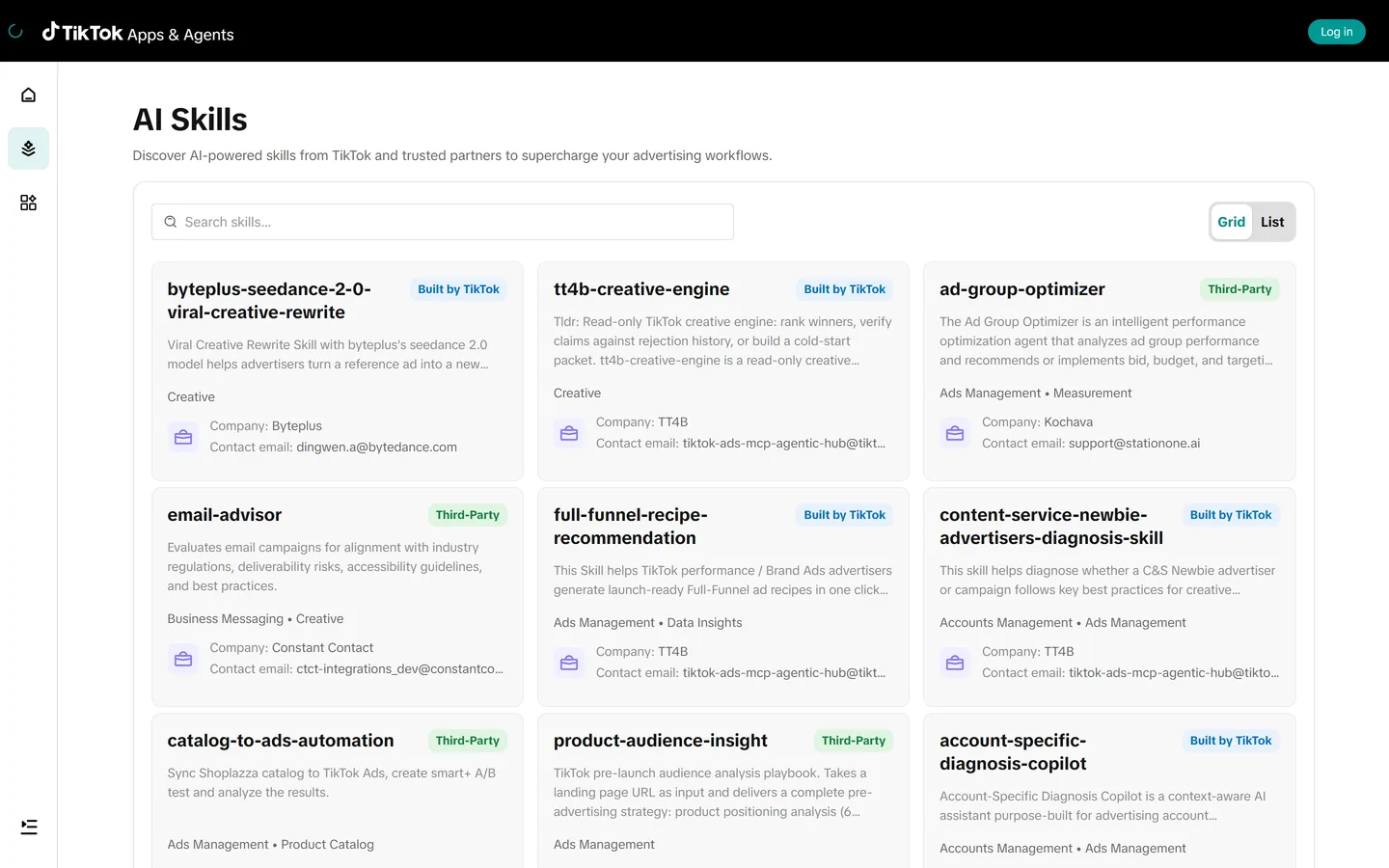Open the apps grid icon in sidebar
The image size is (1389, 868).
pos(28,203)
